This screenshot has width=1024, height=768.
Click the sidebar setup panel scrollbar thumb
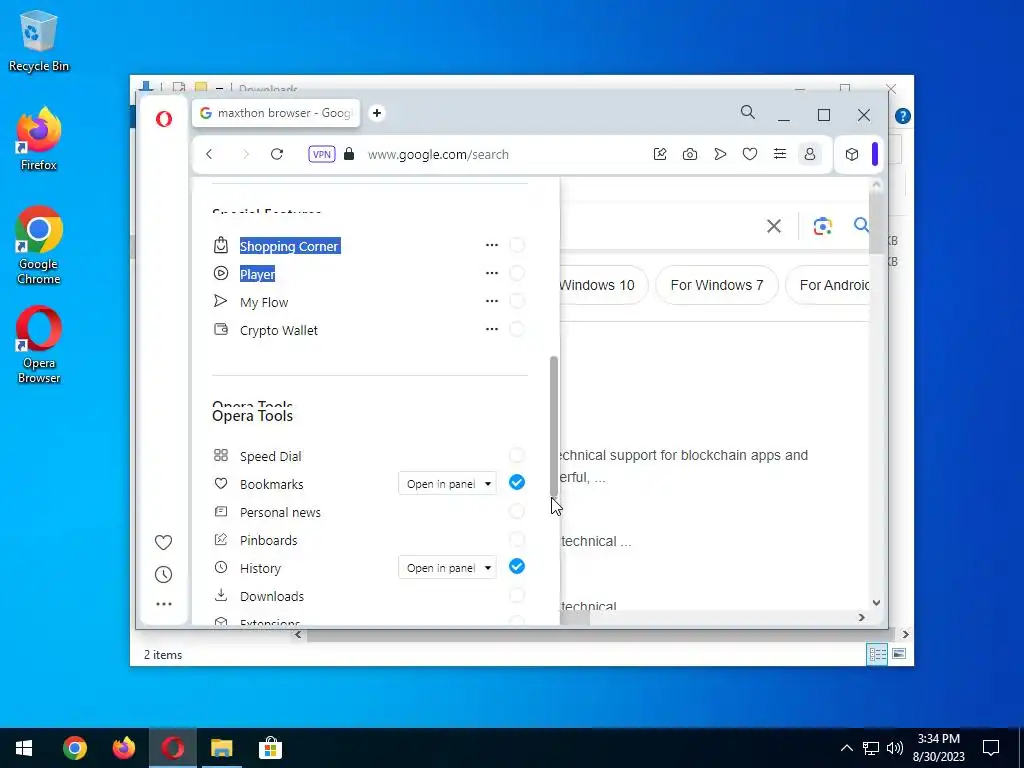554,426
